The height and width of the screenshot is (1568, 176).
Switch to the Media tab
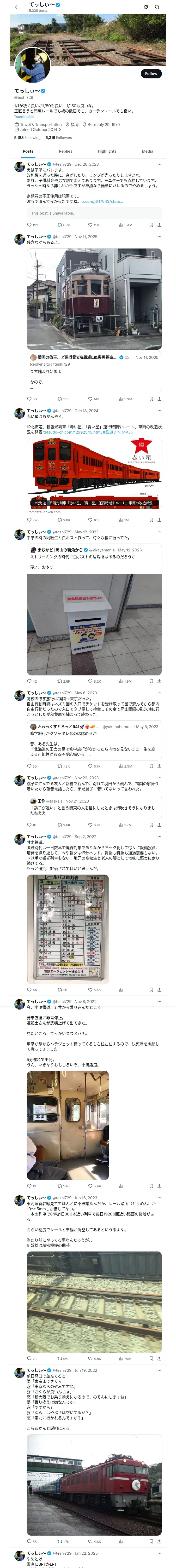coord(148,151)
